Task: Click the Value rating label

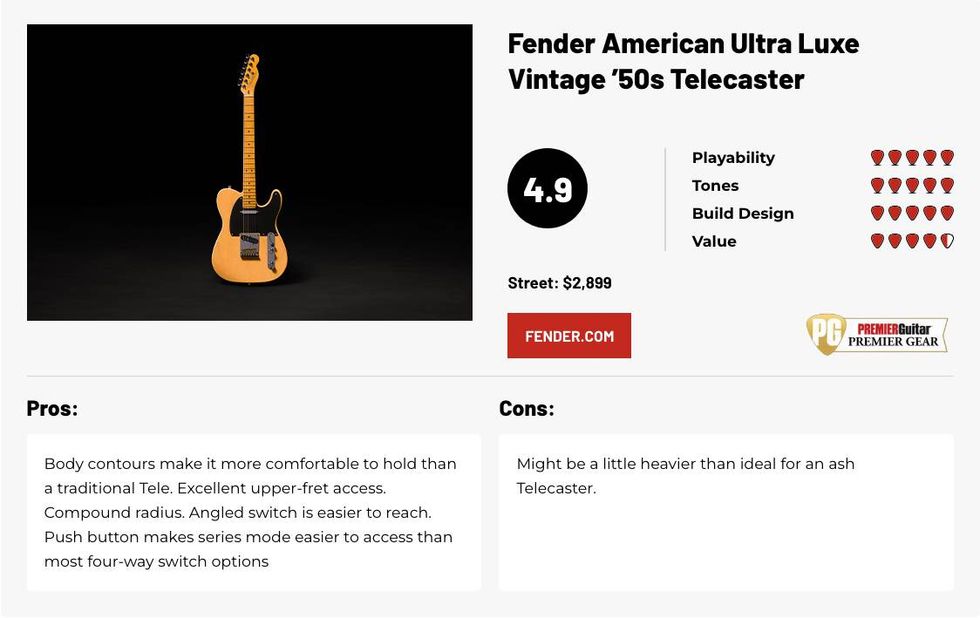Action: (x=714, y=241)
